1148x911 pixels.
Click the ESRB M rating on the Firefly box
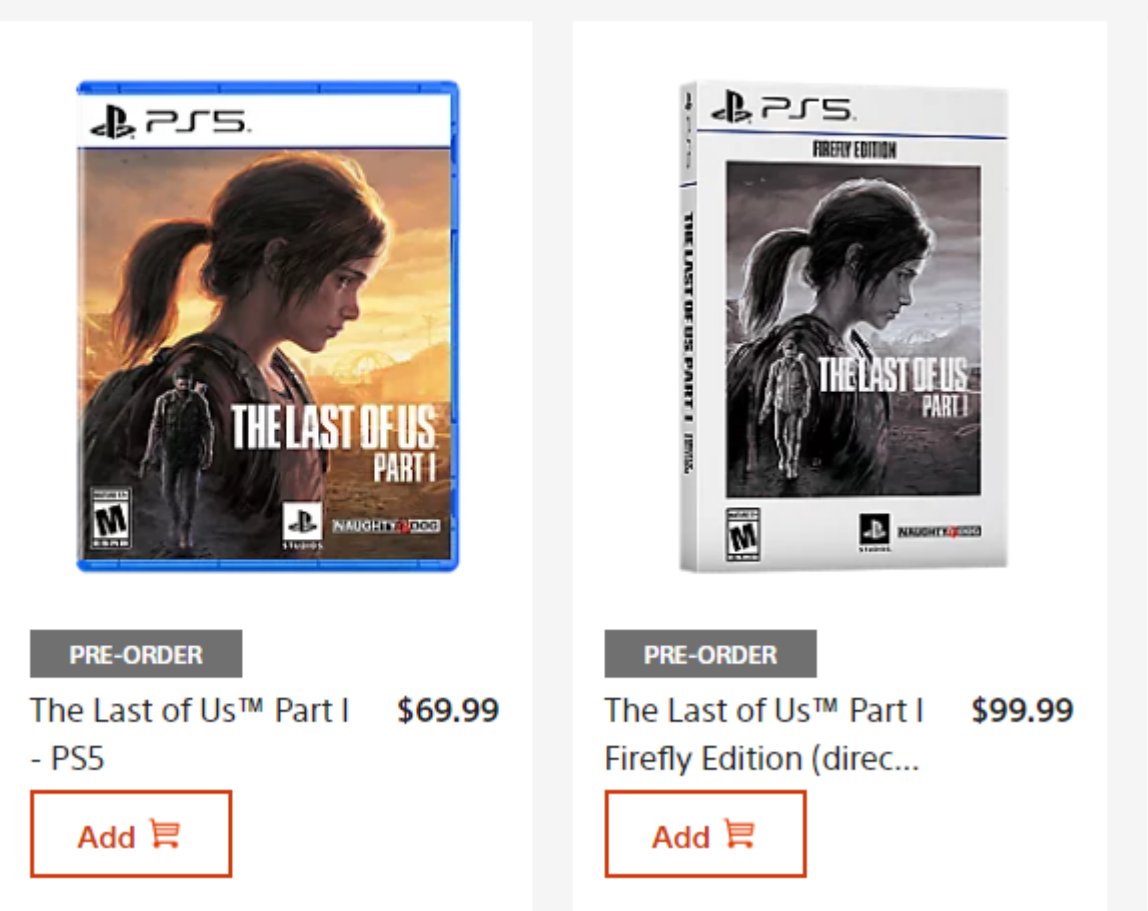[x=742, y=535]
